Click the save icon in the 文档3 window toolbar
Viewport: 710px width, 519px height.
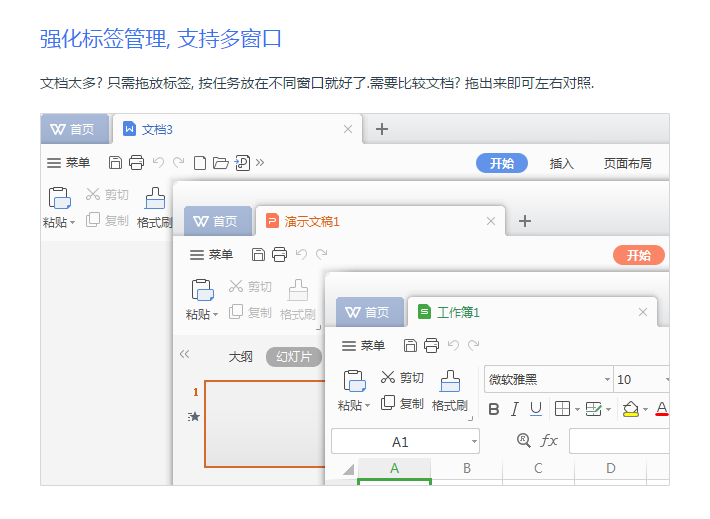(115, 163)
